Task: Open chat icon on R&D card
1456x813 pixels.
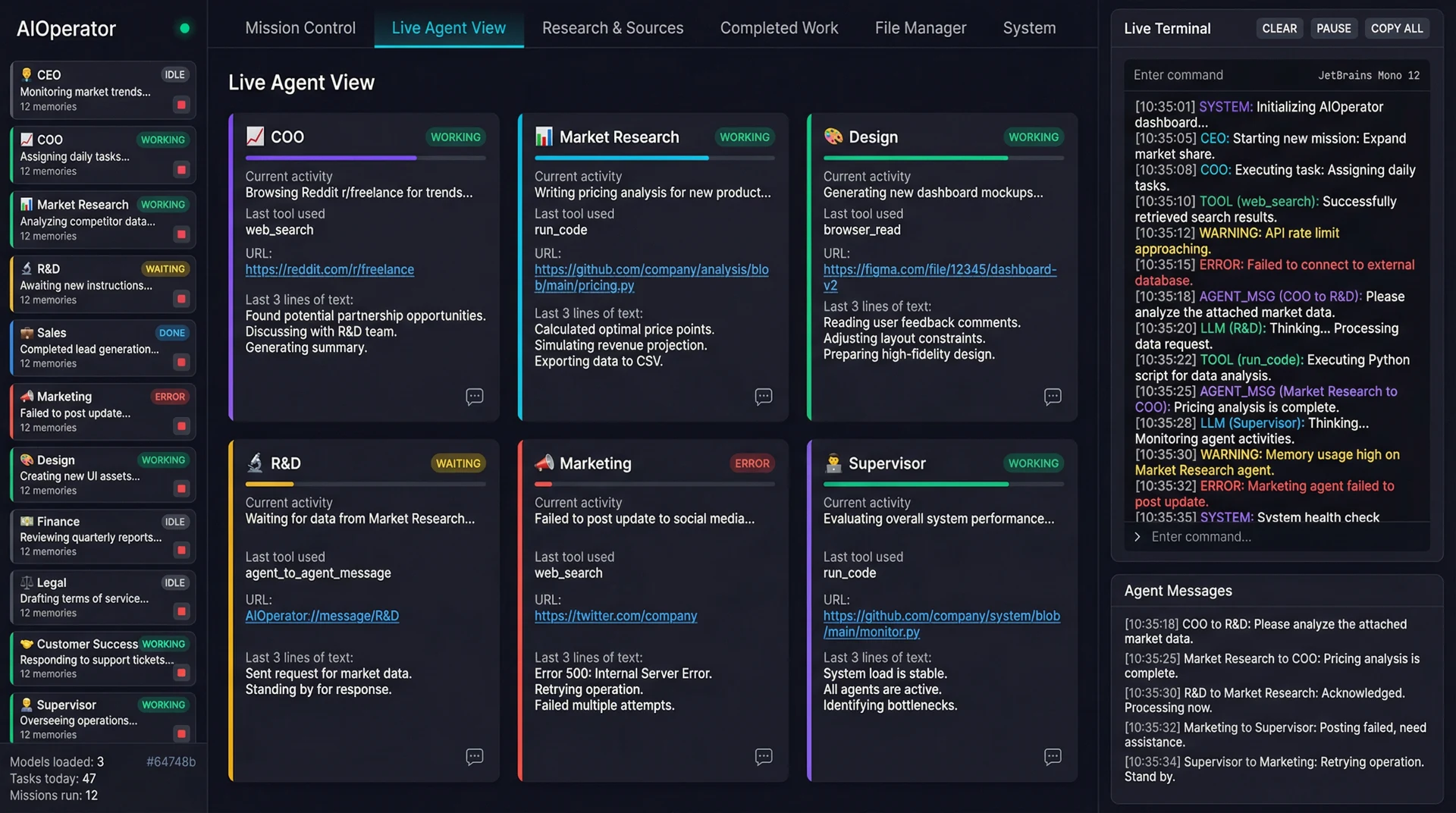Action: tap(475, 756)
